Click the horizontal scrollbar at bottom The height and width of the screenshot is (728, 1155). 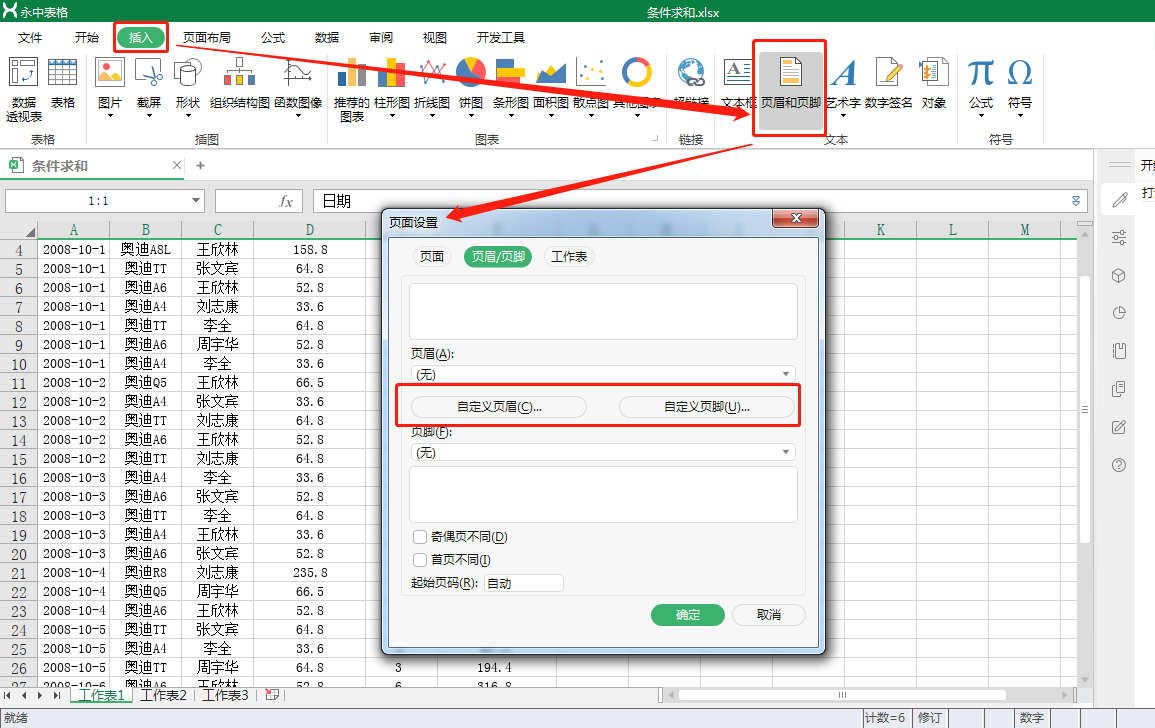[841, 694]
